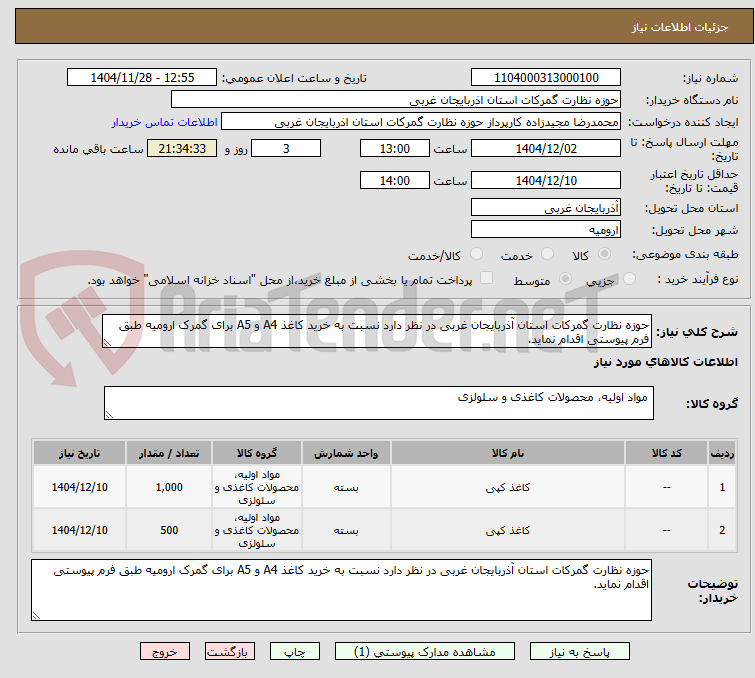Click the خروج exit button
The height and width of the screenshot is (678, 755).
[x=165, y=652]
